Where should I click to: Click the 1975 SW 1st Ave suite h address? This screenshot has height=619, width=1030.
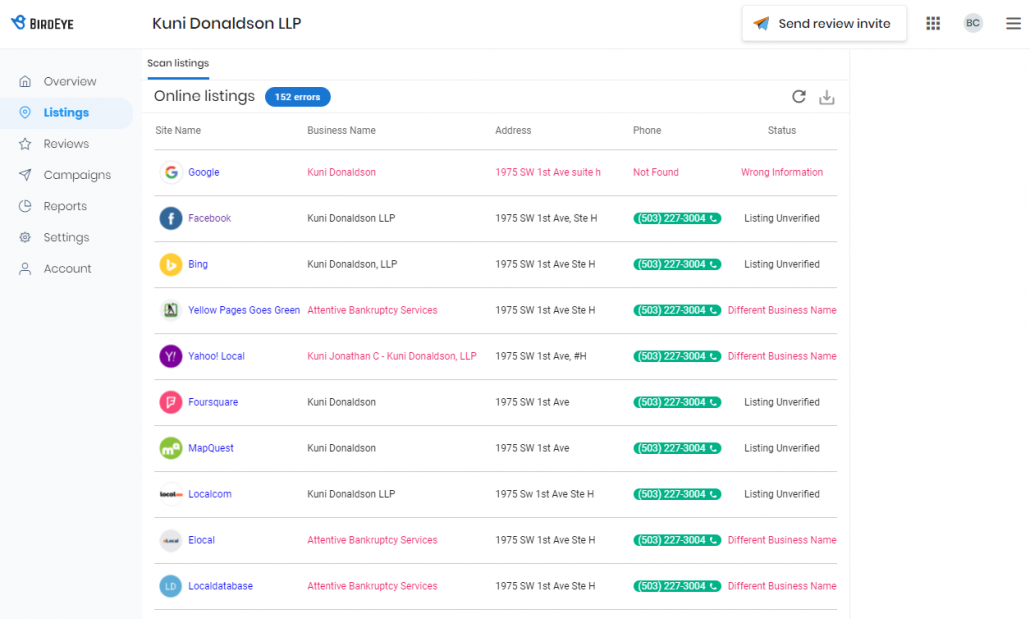548,172
